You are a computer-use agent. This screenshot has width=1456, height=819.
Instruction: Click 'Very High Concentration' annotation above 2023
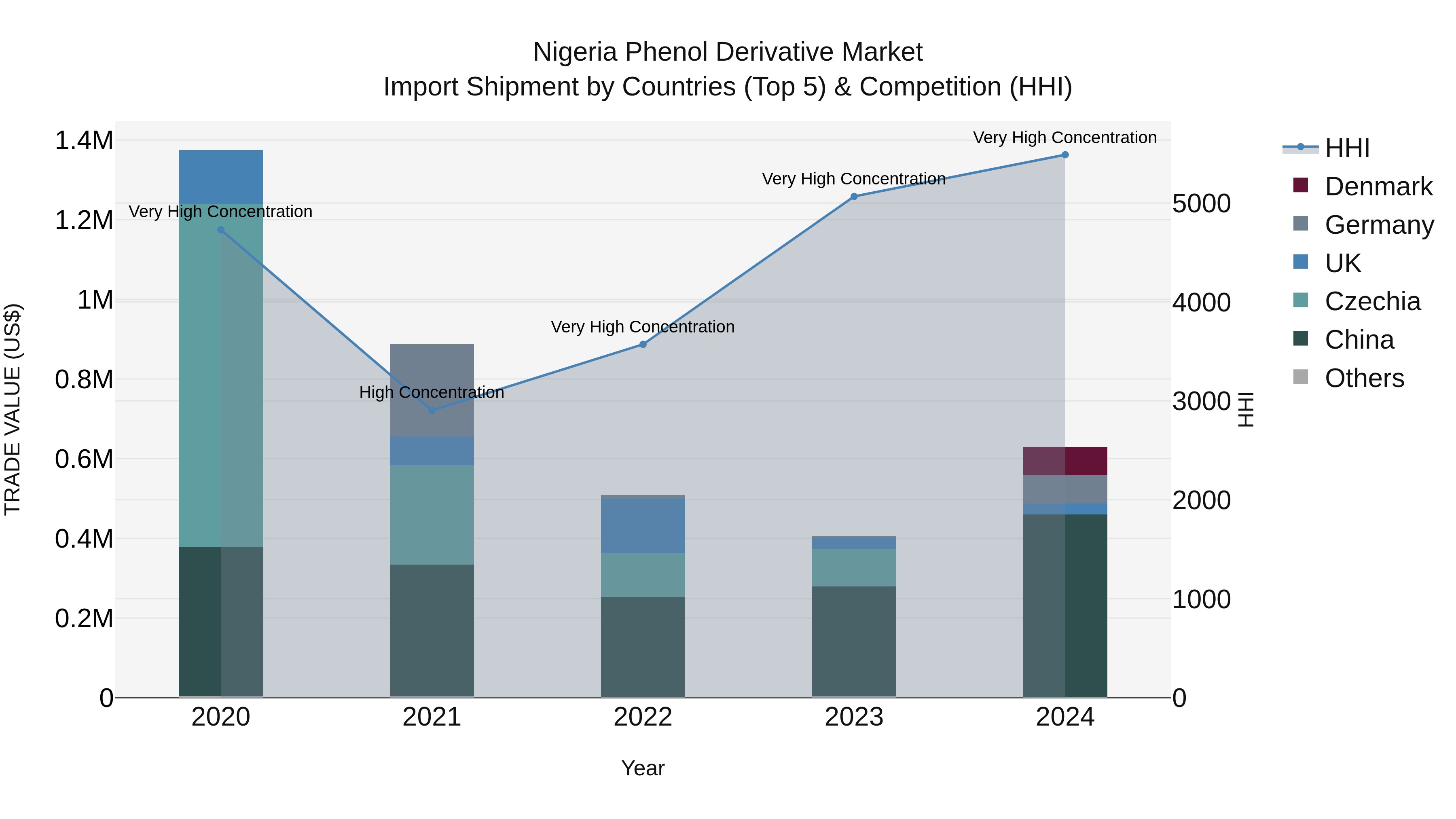click(x=854, y=179)
